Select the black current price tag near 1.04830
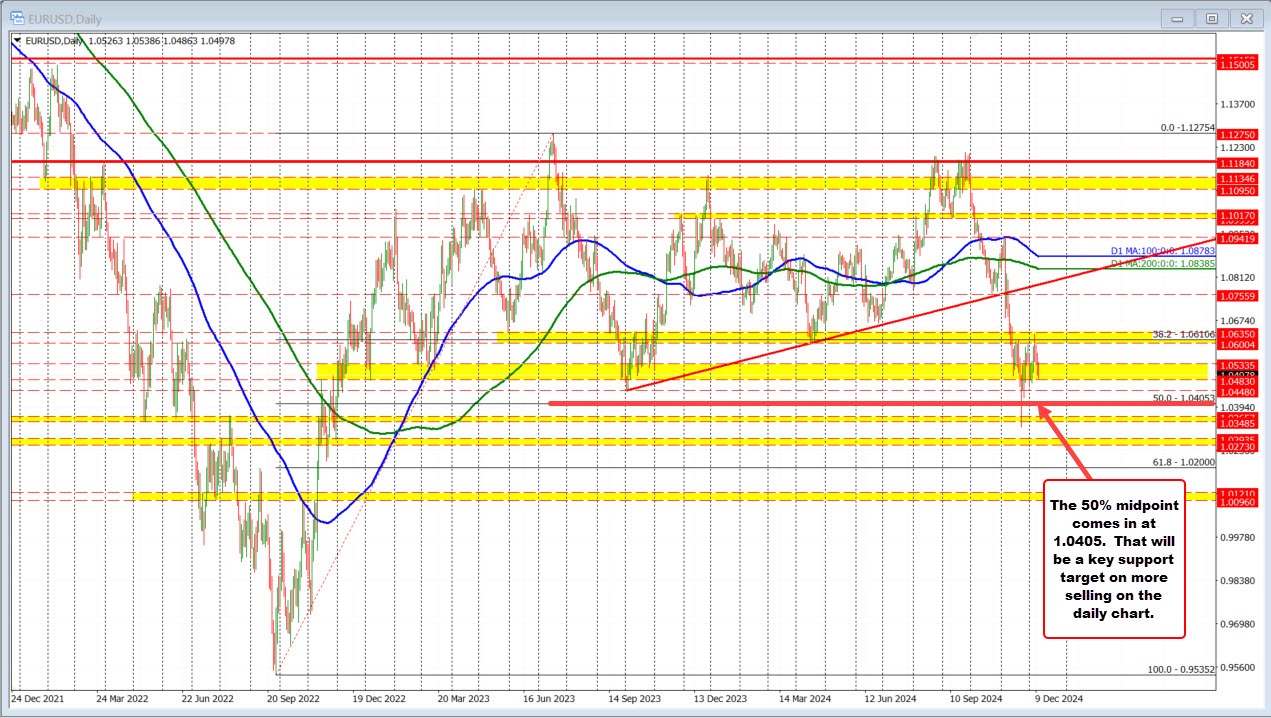1271x718 pixels. [1237, 371]
